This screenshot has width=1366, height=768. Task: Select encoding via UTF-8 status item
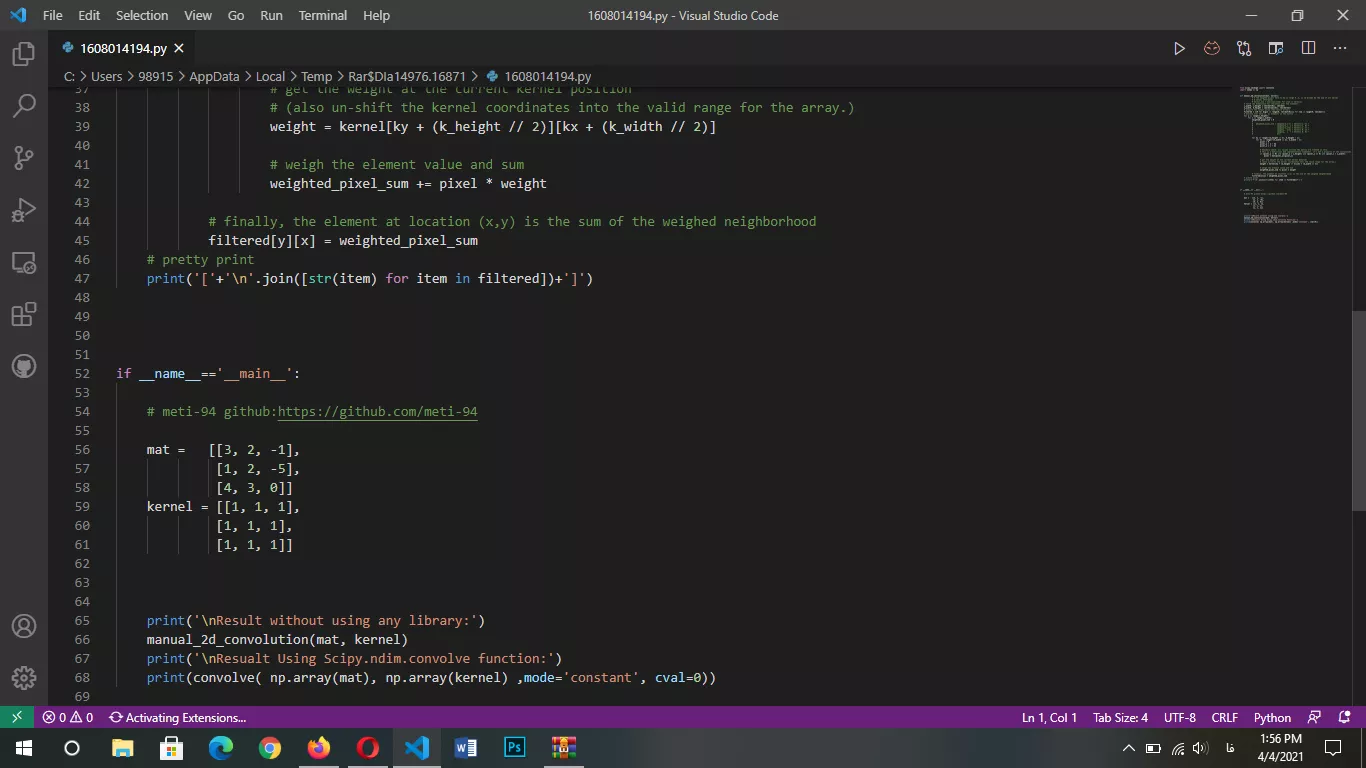point(1179,717)
